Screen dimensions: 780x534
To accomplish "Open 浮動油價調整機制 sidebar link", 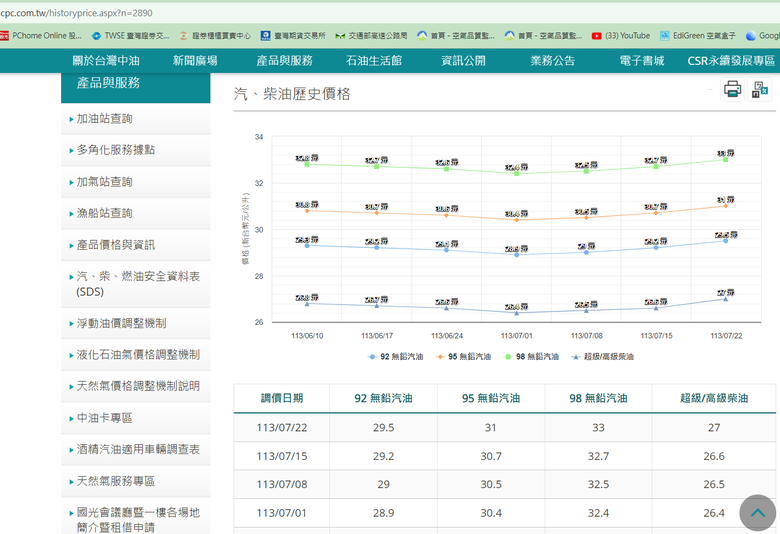I will (x=135, y=323).
